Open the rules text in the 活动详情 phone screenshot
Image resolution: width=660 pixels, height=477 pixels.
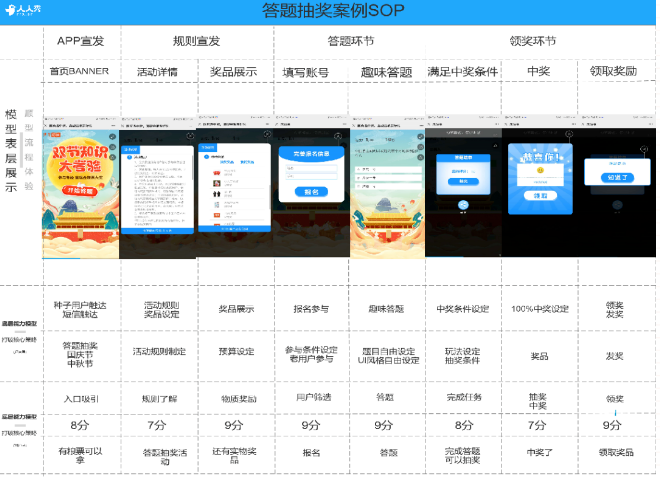click(x=160, y=192)
